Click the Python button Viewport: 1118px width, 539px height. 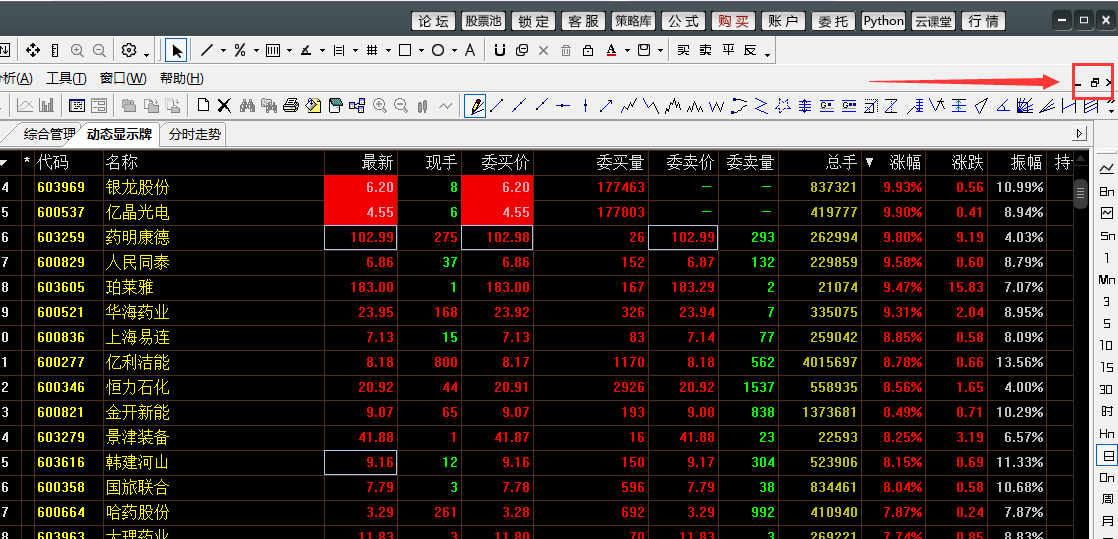coord(883,21)
